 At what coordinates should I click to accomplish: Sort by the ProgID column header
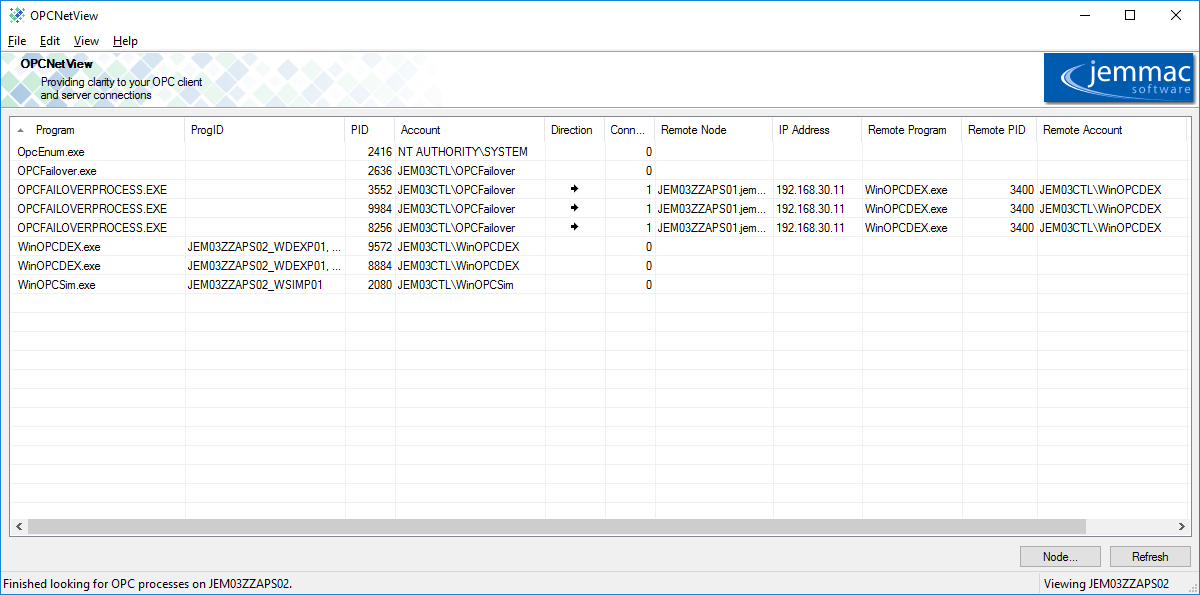click(x=265, y=130)
